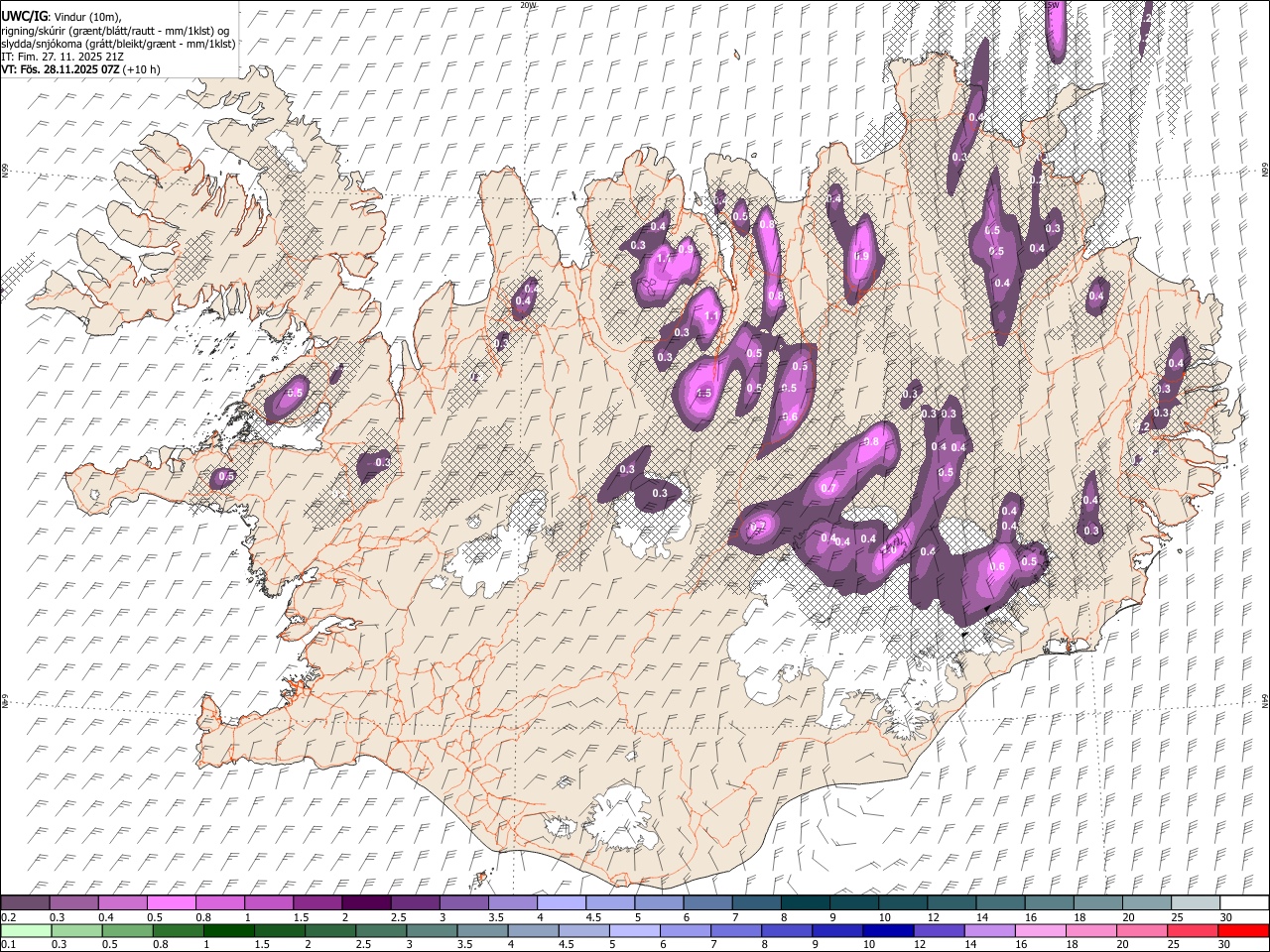The image size is (1270, 952).
Task: Click the light grey 25–30 snow legend swatch
Action: click(1196, 903)
